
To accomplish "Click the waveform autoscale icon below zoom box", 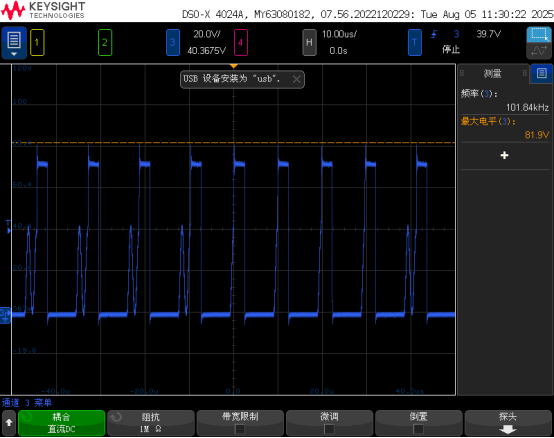I will (x=539, y=51).
